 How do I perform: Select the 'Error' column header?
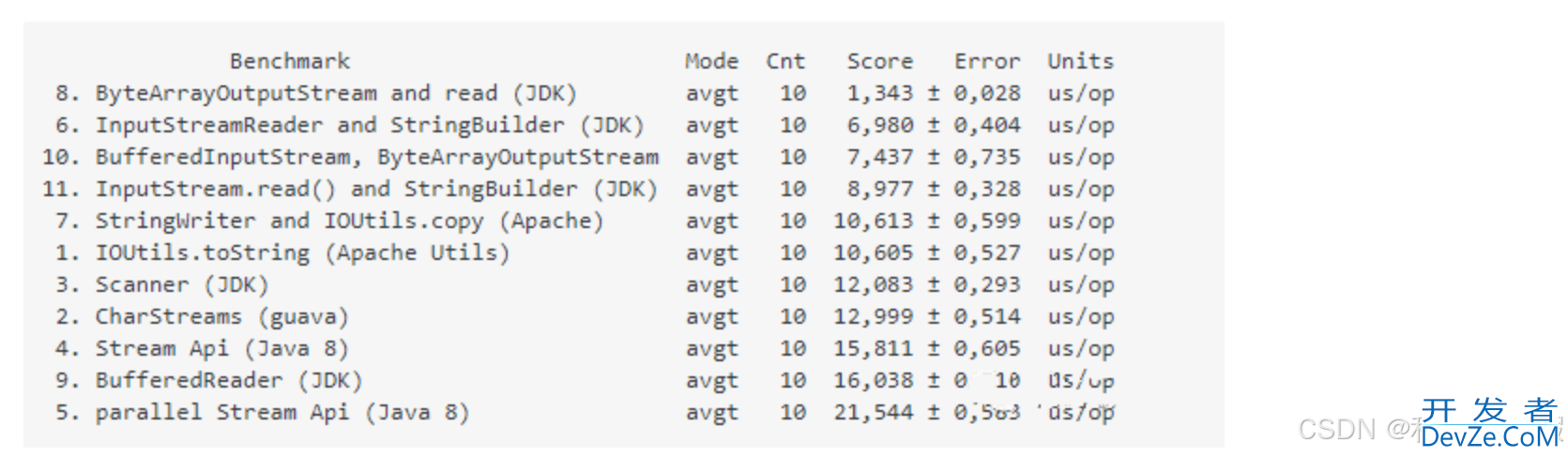coord(987,62)
